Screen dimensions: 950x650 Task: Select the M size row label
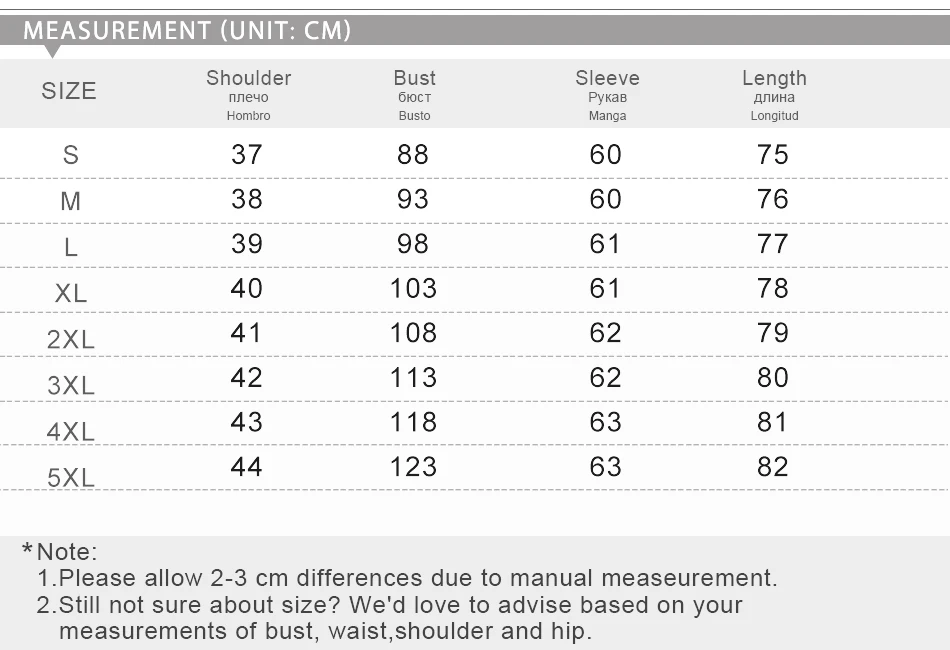[x=71, y=201]
